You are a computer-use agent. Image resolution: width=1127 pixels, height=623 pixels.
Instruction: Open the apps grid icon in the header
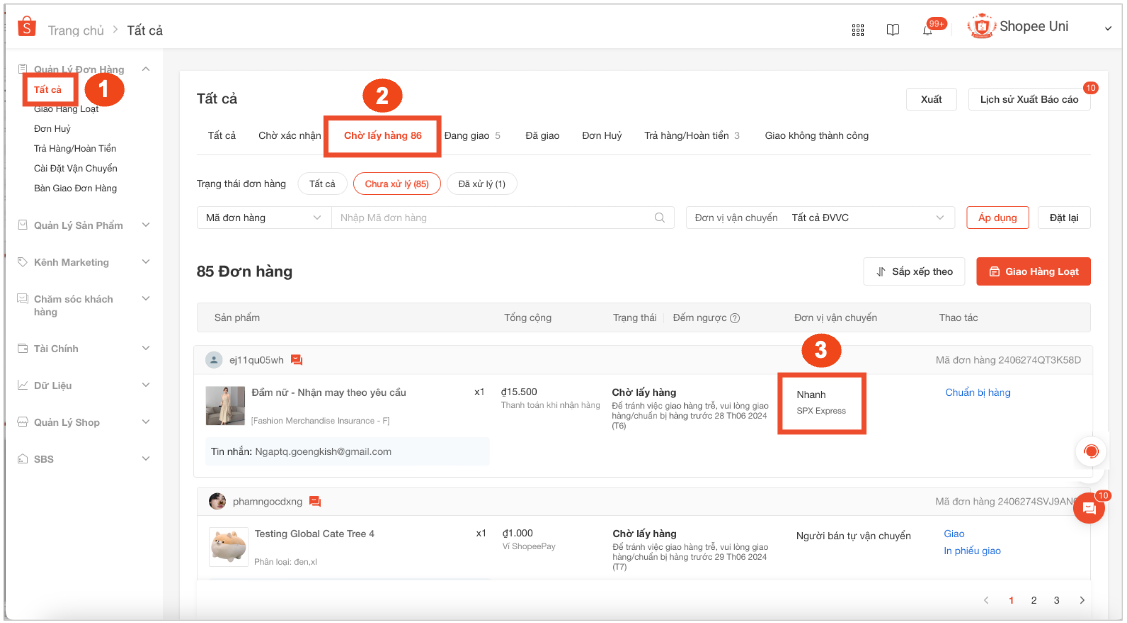point(858,27)
